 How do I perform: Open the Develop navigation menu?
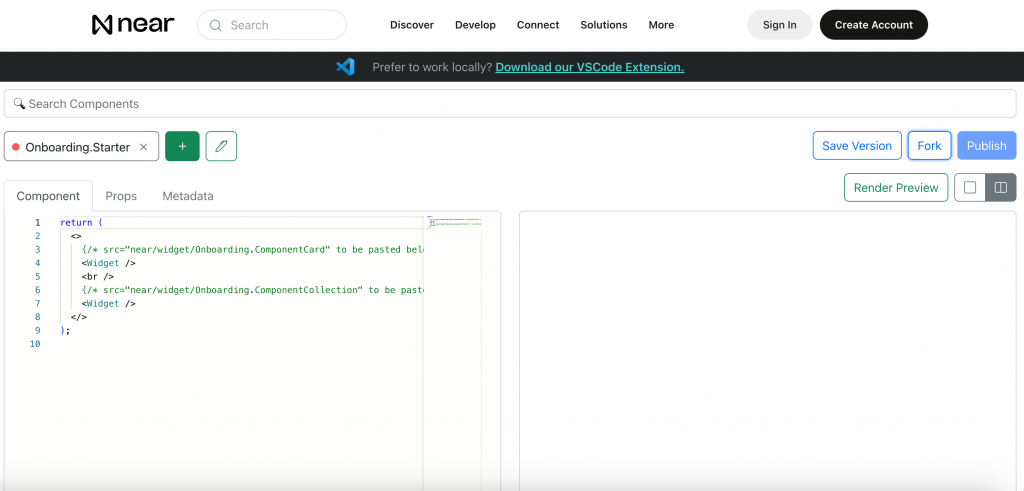coord(475,25)
